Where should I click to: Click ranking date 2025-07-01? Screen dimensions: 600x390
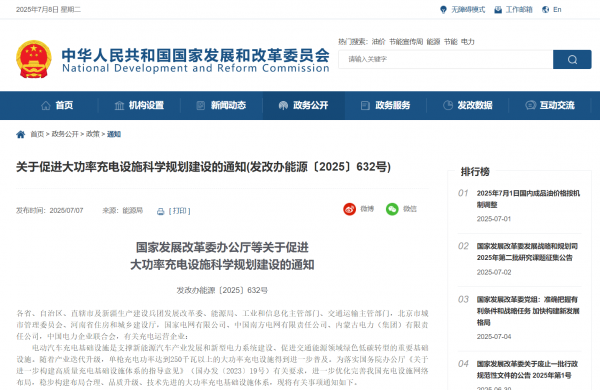pyautogui.click(x=494, y=219)
